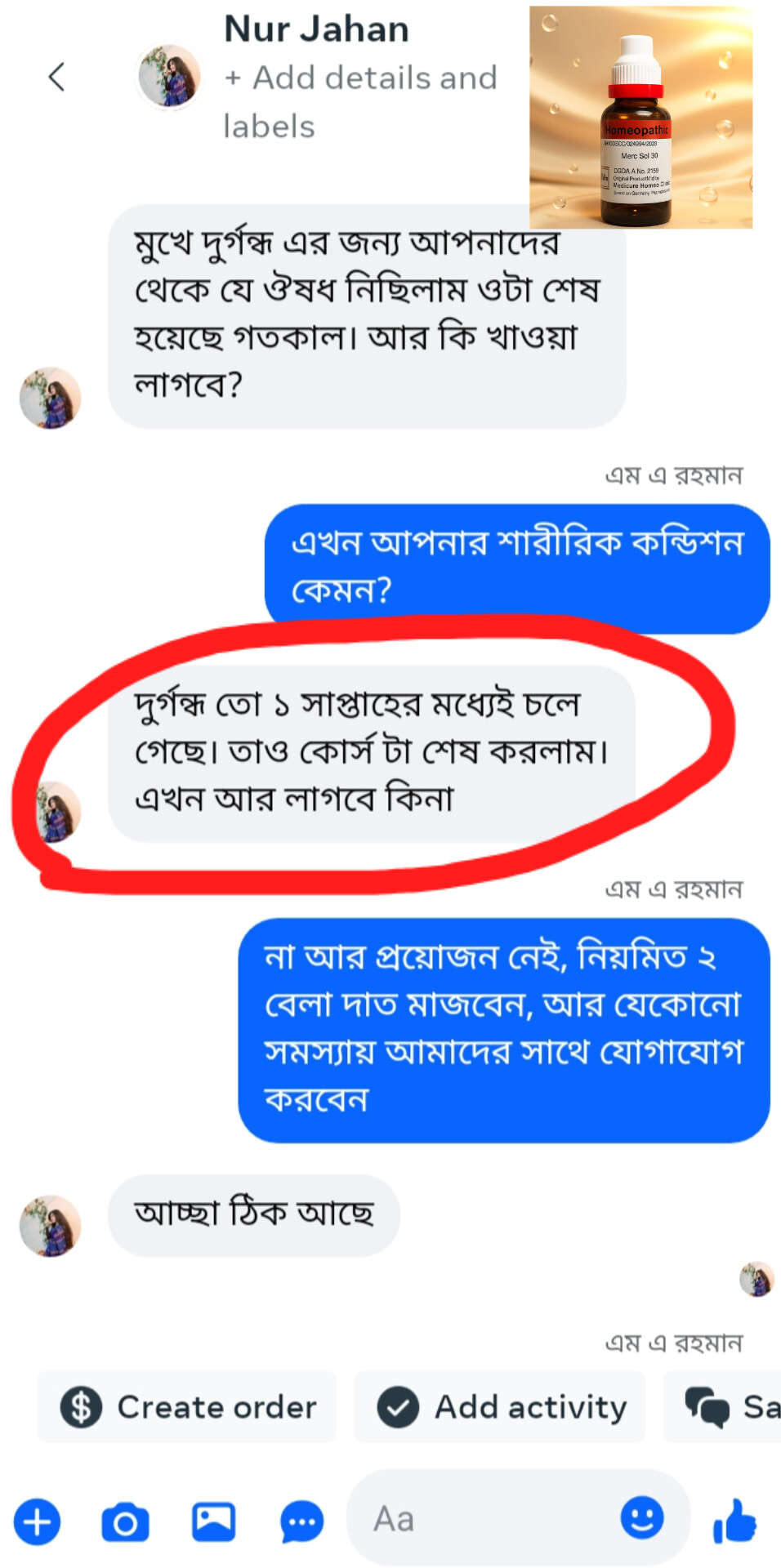Open the emoji smiley picker
This screenshot has height=1568, width=781.
(642, 1518)
